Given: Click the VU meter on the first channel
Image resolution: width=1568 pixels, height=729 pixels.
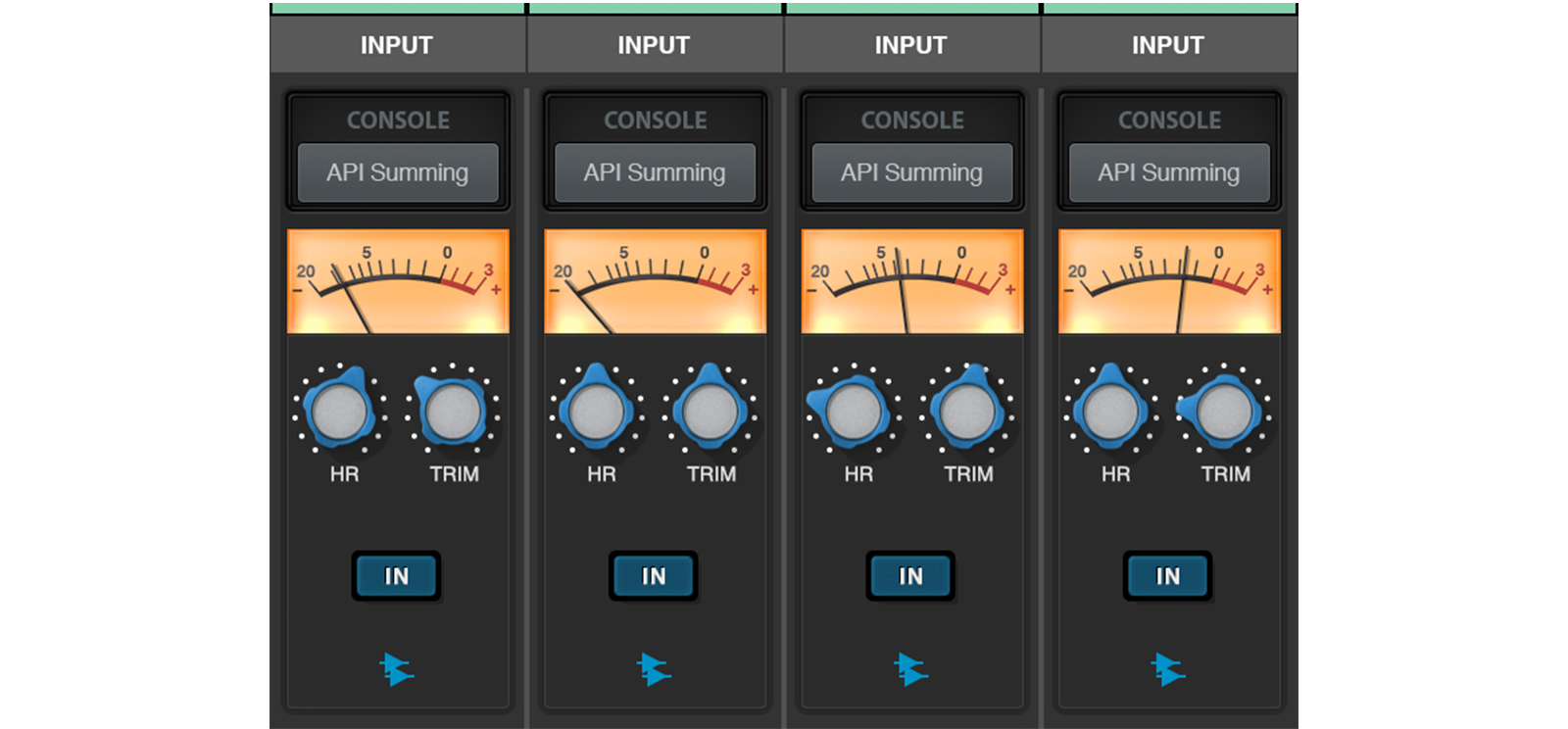Looking at the screenshot, I should coord(398,282).
